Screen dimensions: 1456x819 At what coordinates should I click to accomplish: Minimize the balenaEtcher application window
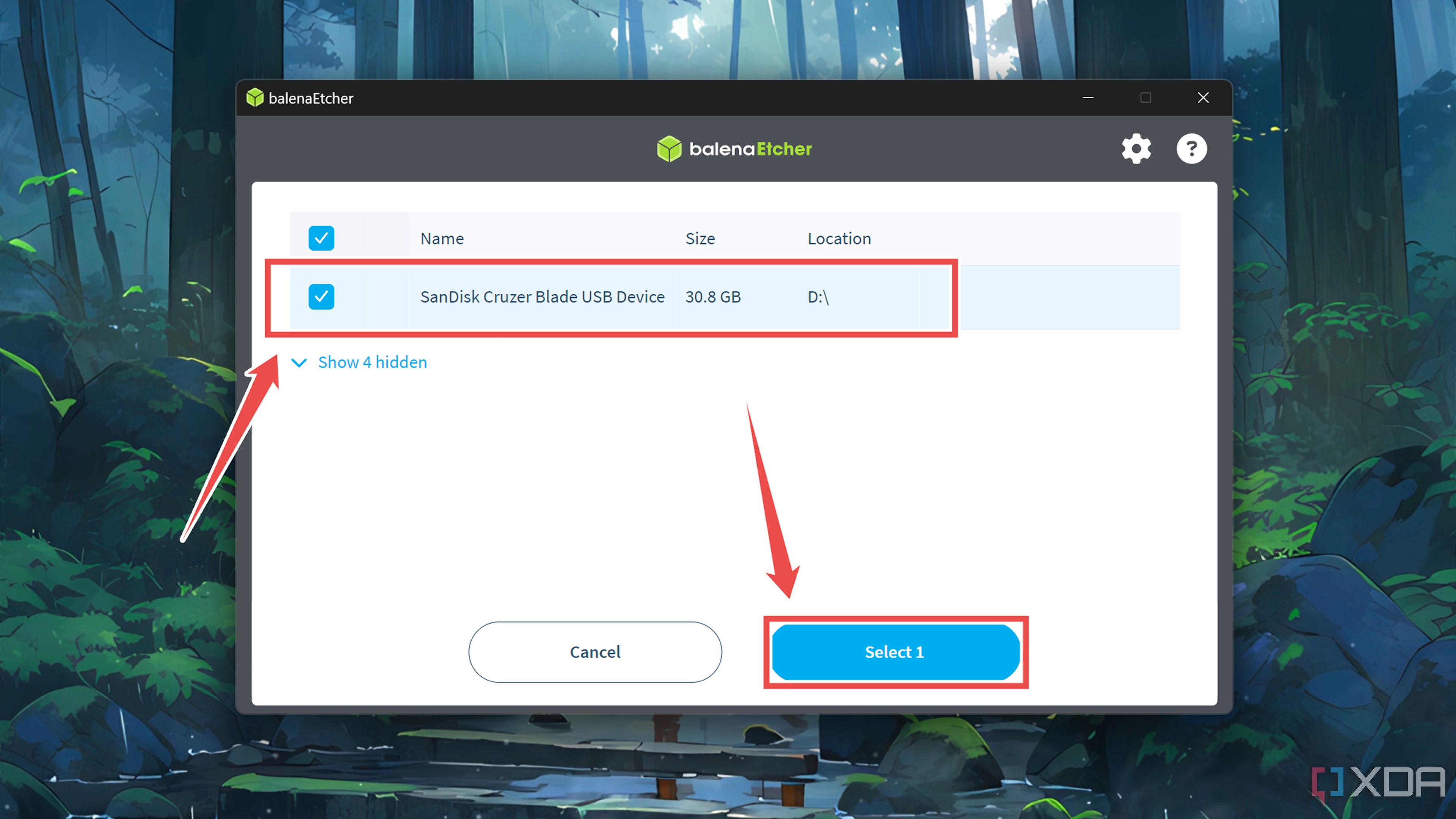(x=1088, y=97)
